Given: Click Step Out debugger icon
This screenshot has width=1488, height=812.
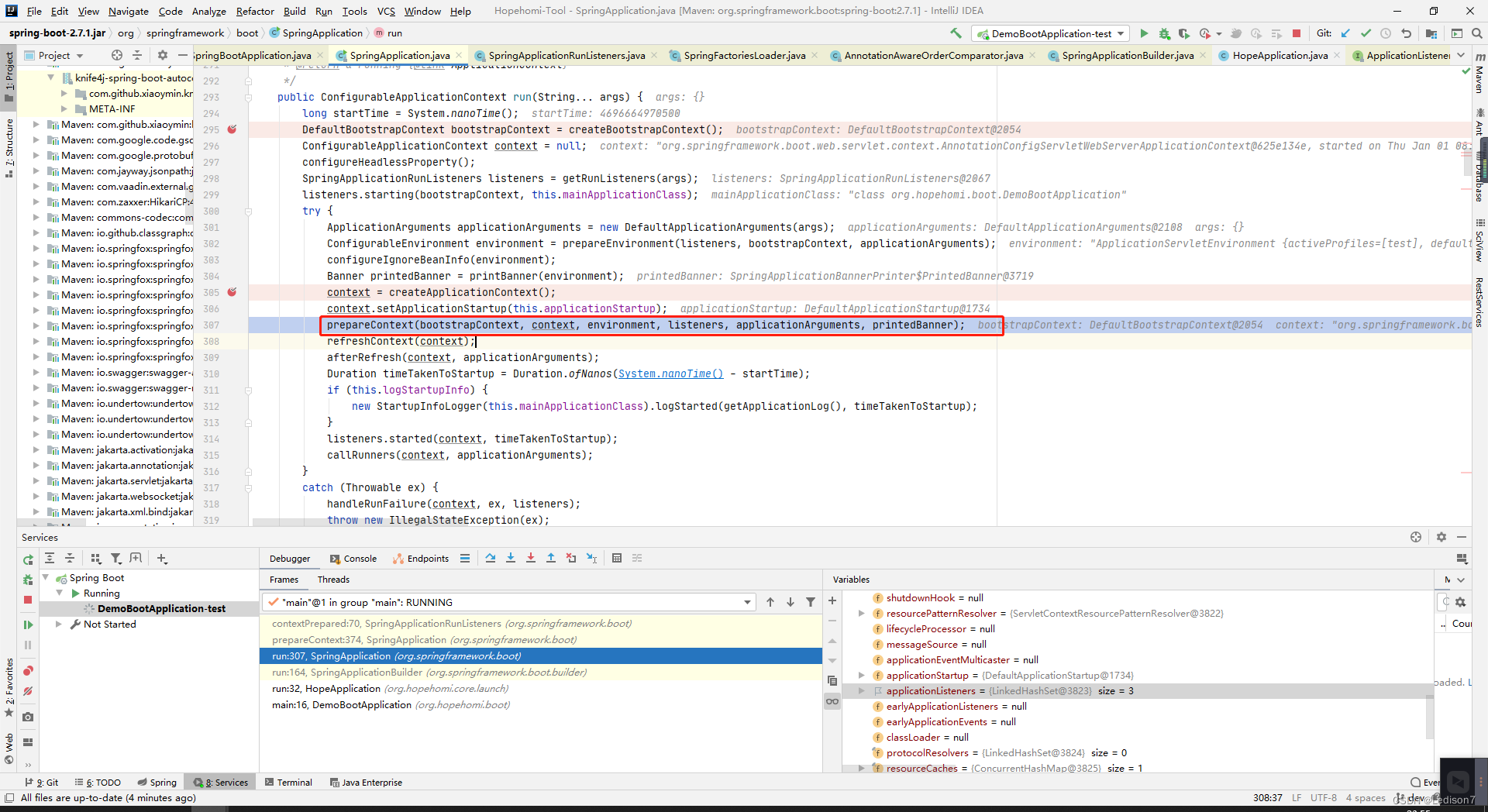Looking at the screenshot, I should coord(551,558).
